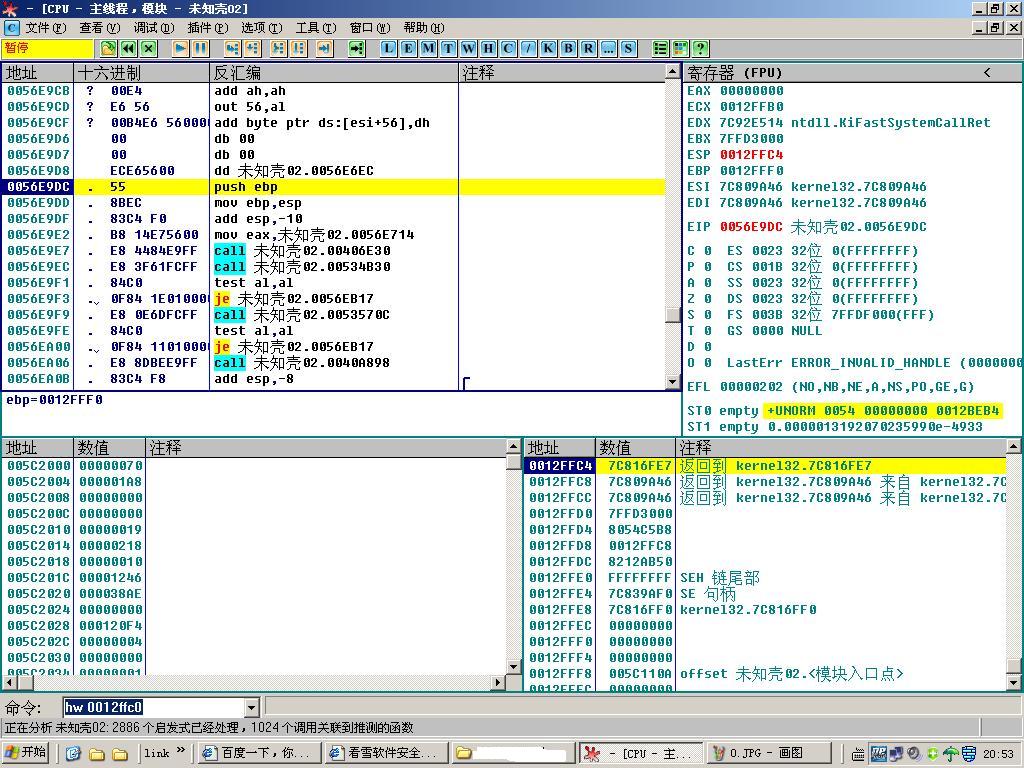Close the debugged program with the X icon
This screenshot has width=1024, height=768.
pos(149,48)
